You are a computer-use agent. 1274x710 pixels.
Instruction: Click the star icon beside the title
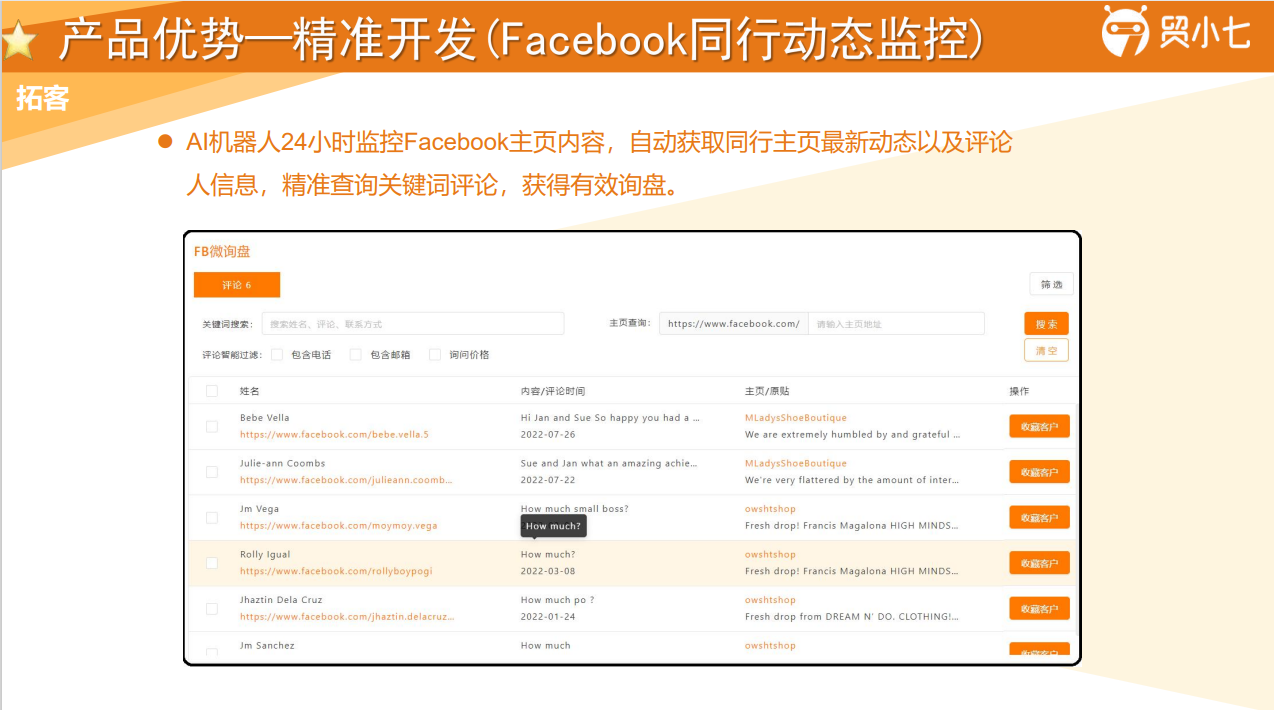[17, 42]
